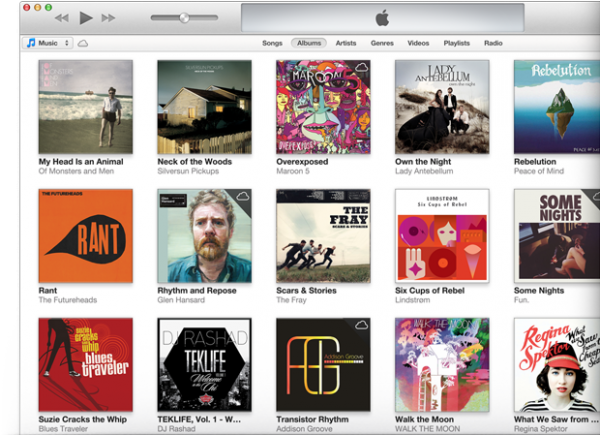Switch to the Videos tab
Viewport: 600px width, 435px height.
pyautogui.click(x=418, y=43)
